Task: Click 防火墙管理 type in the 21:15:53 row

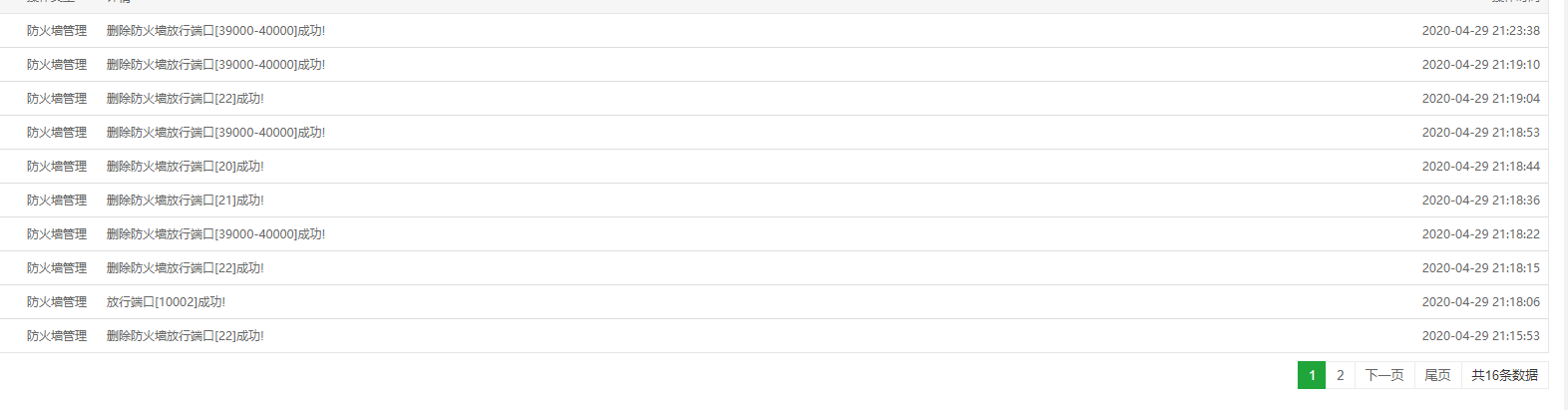Action: 57,336
